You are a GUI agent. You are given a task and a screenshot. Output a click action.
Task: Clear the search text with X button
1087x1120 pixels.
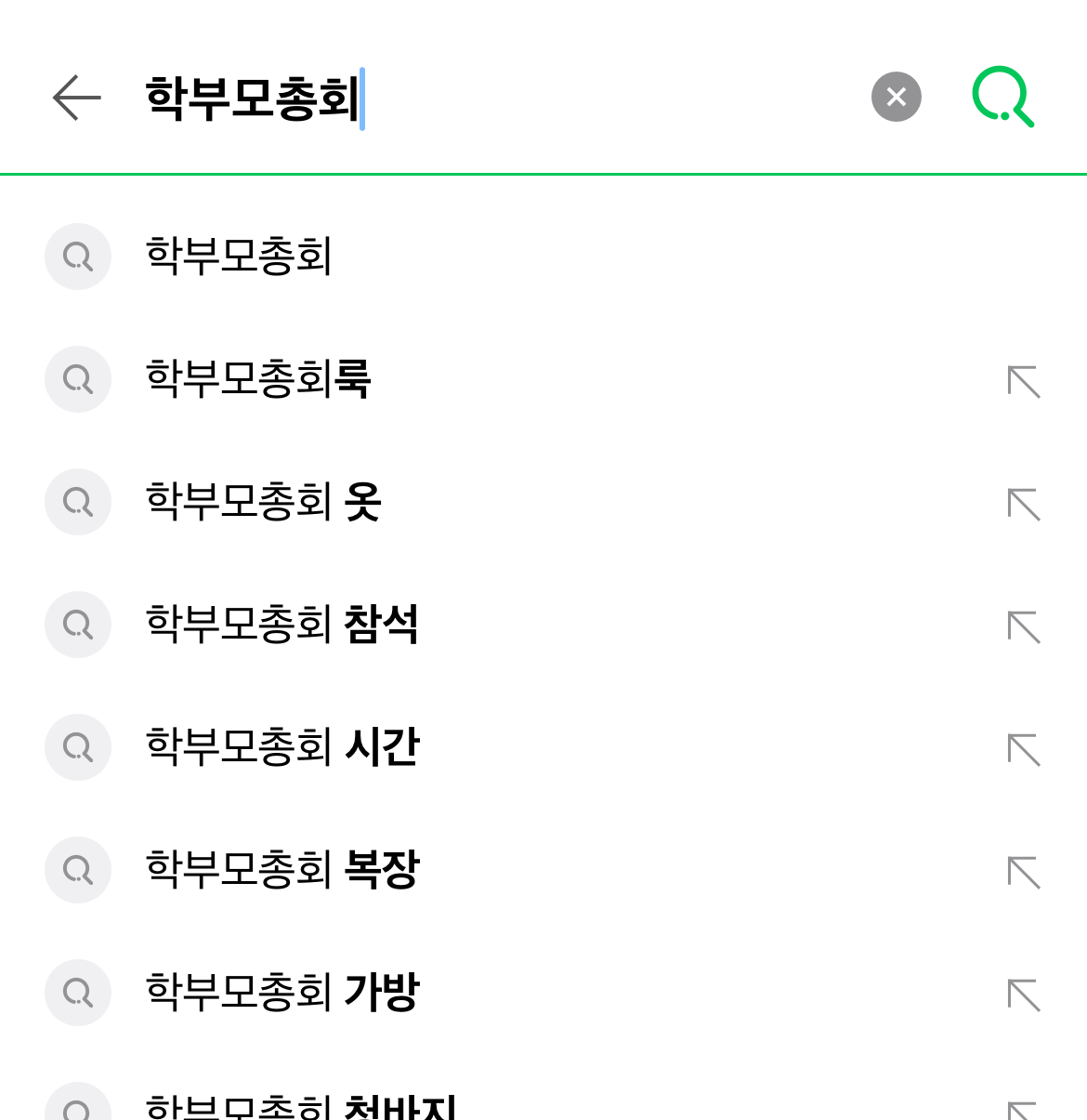click(x=896, y=97)
